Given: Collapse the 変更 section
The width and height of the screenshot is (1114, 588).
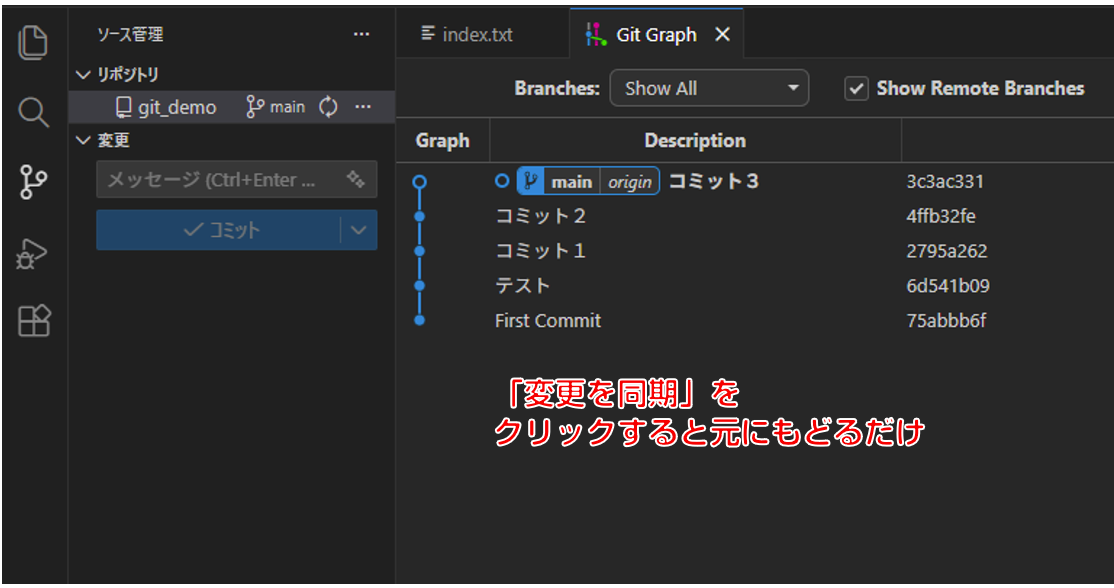Looking at the screenshot, I should (84, 141).
